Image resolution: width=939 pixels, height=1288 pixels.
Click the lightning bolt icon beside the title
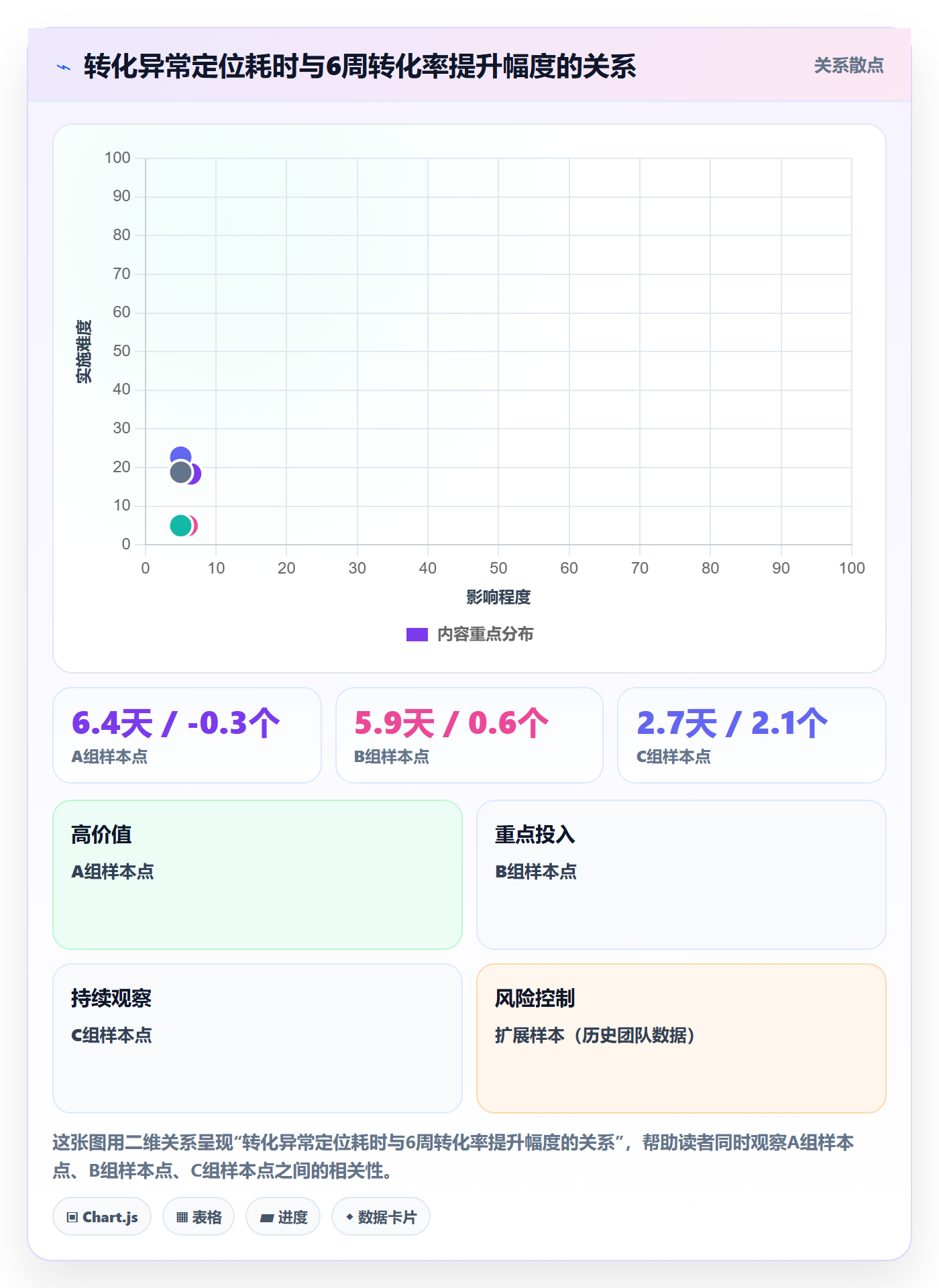pyautogui.click(x=64, y=67)
